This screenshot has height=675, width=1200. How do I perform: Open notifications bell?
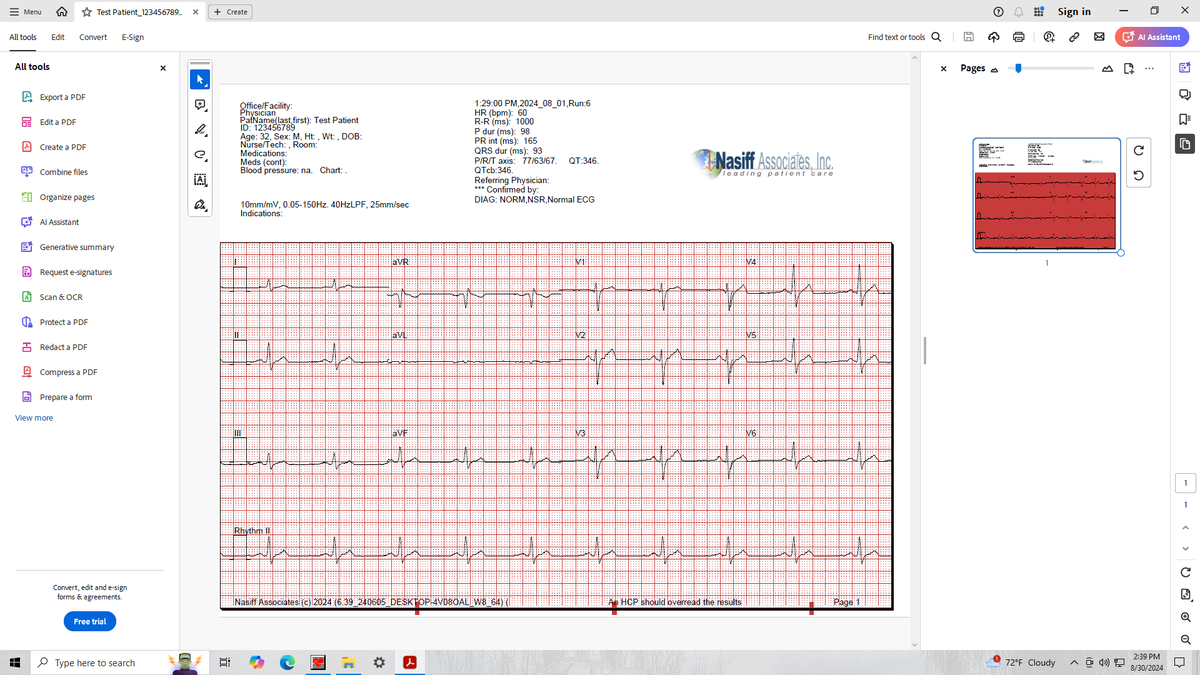[1018, 11]
